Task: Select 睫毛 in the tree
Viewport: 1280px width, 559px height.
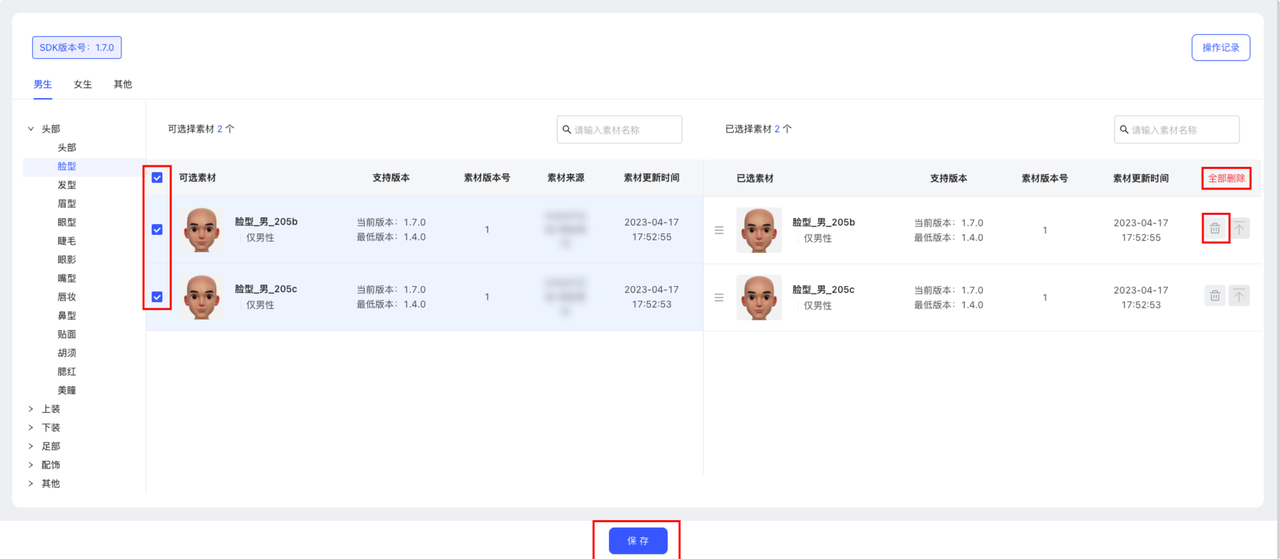Action: pyautogui.click(x=67, y=241)
